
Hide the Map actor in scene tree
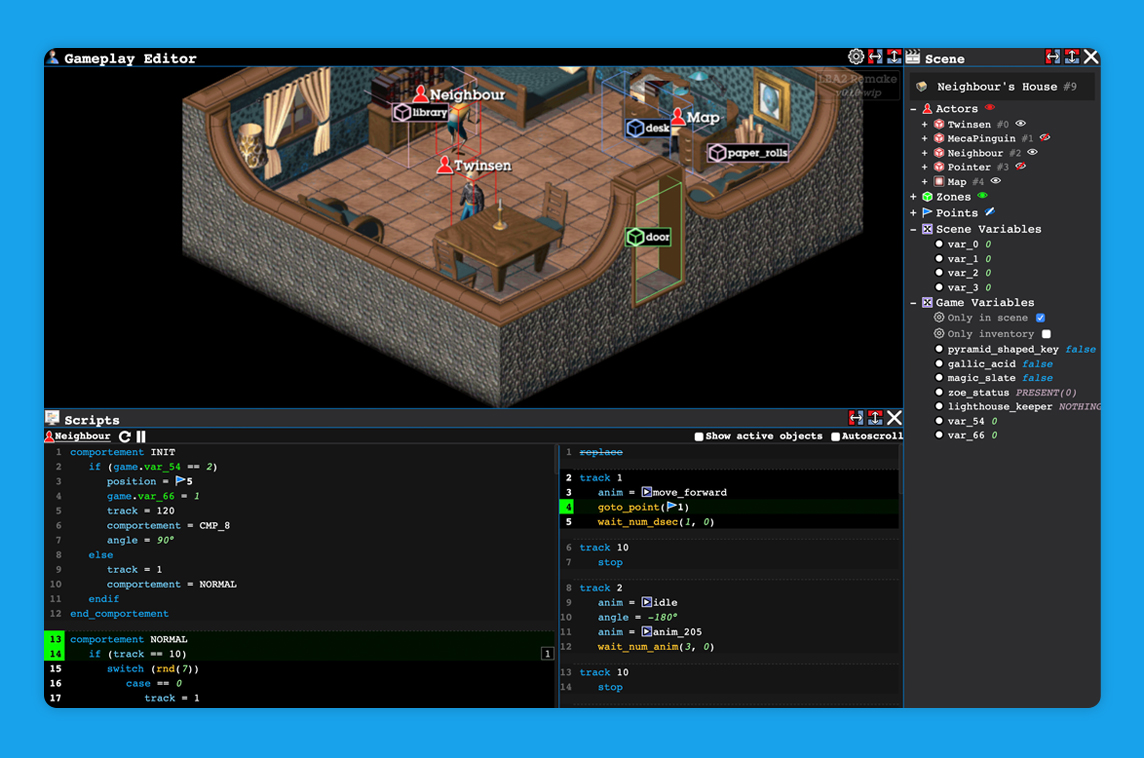[x=996, y=181]
